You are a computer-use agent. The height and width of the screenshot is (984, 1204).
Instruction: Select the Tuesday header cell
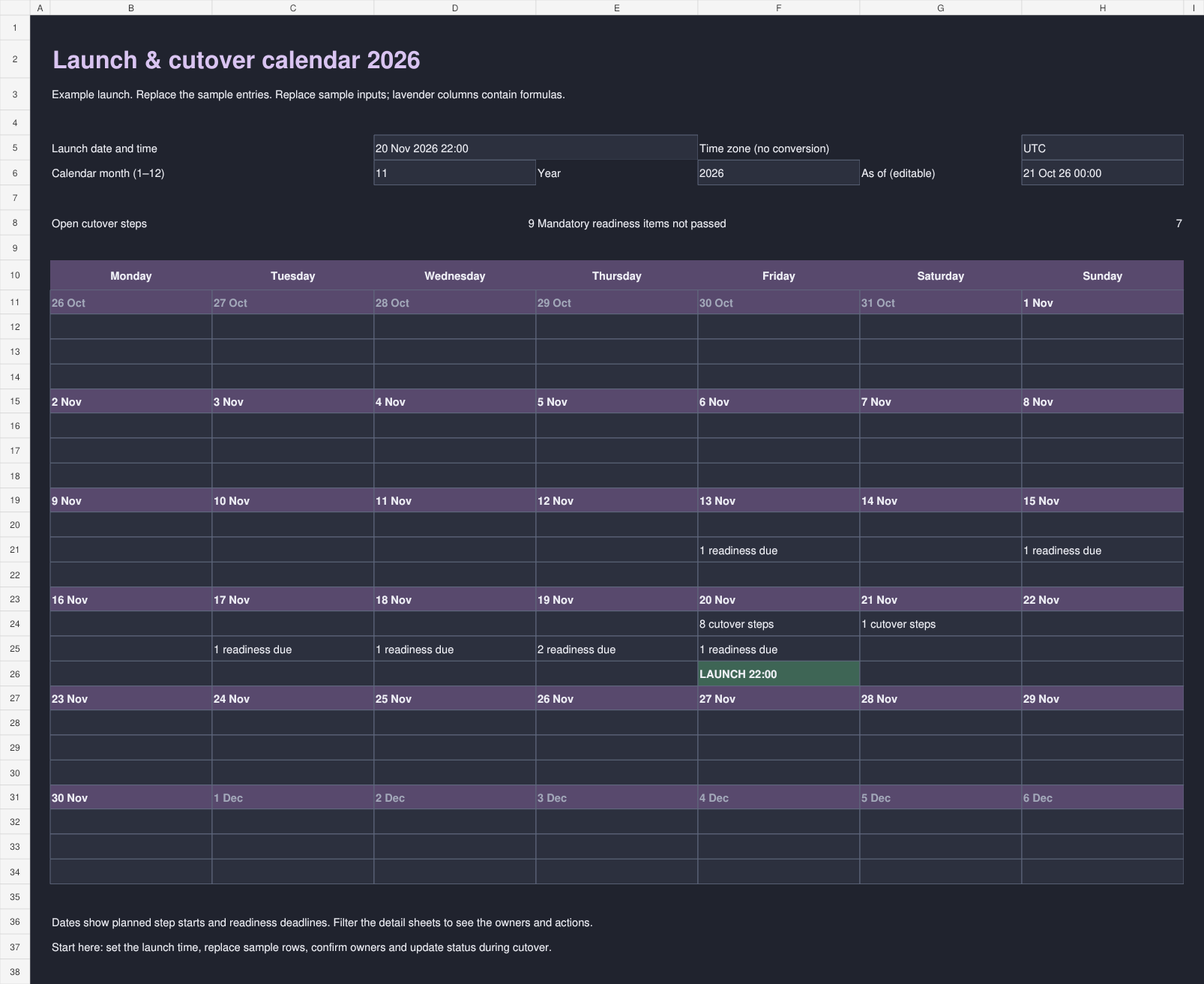pyautogui.click(x=293, y=275)
